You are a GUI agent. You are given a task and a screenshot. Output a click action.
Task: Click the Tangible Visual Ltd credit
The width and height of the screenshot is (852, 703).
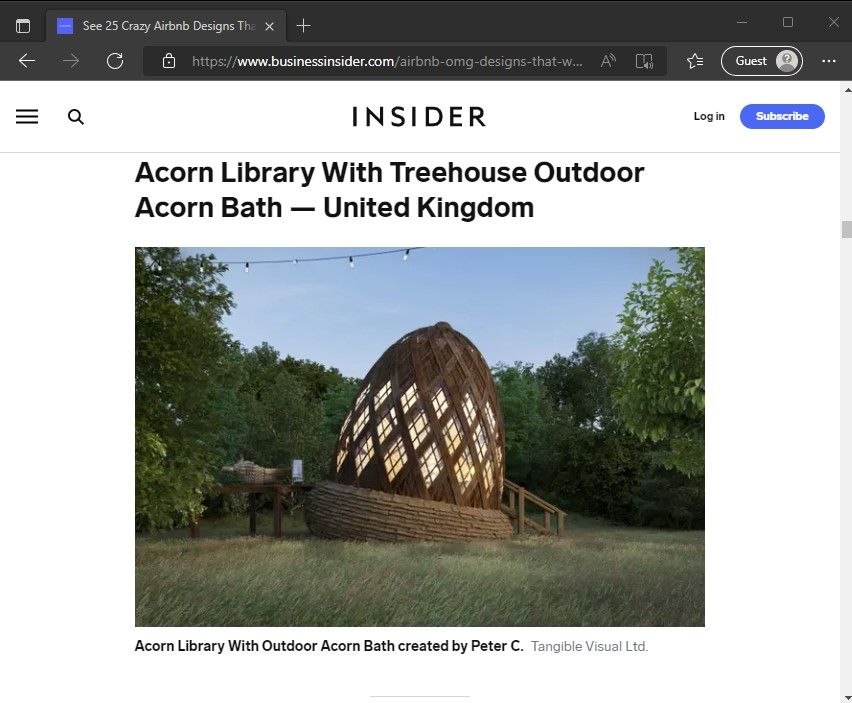point(589,646)
